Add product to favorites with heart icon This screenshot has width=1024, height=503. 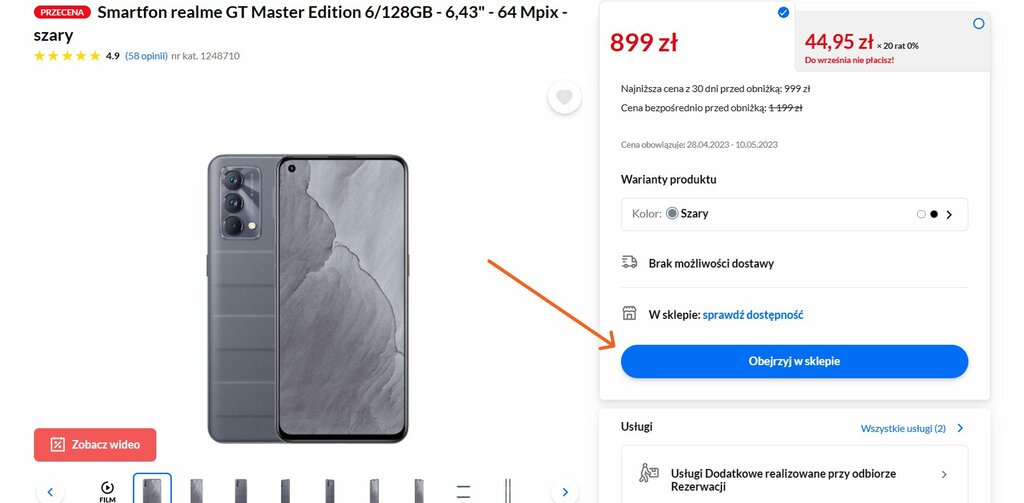pyautogui.click(x=564, y=98)
